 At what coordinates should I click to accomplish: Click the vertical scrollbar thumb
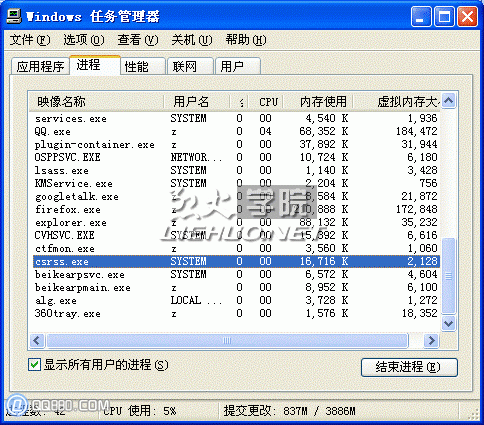pyautogui.click(x=449, y=276)
